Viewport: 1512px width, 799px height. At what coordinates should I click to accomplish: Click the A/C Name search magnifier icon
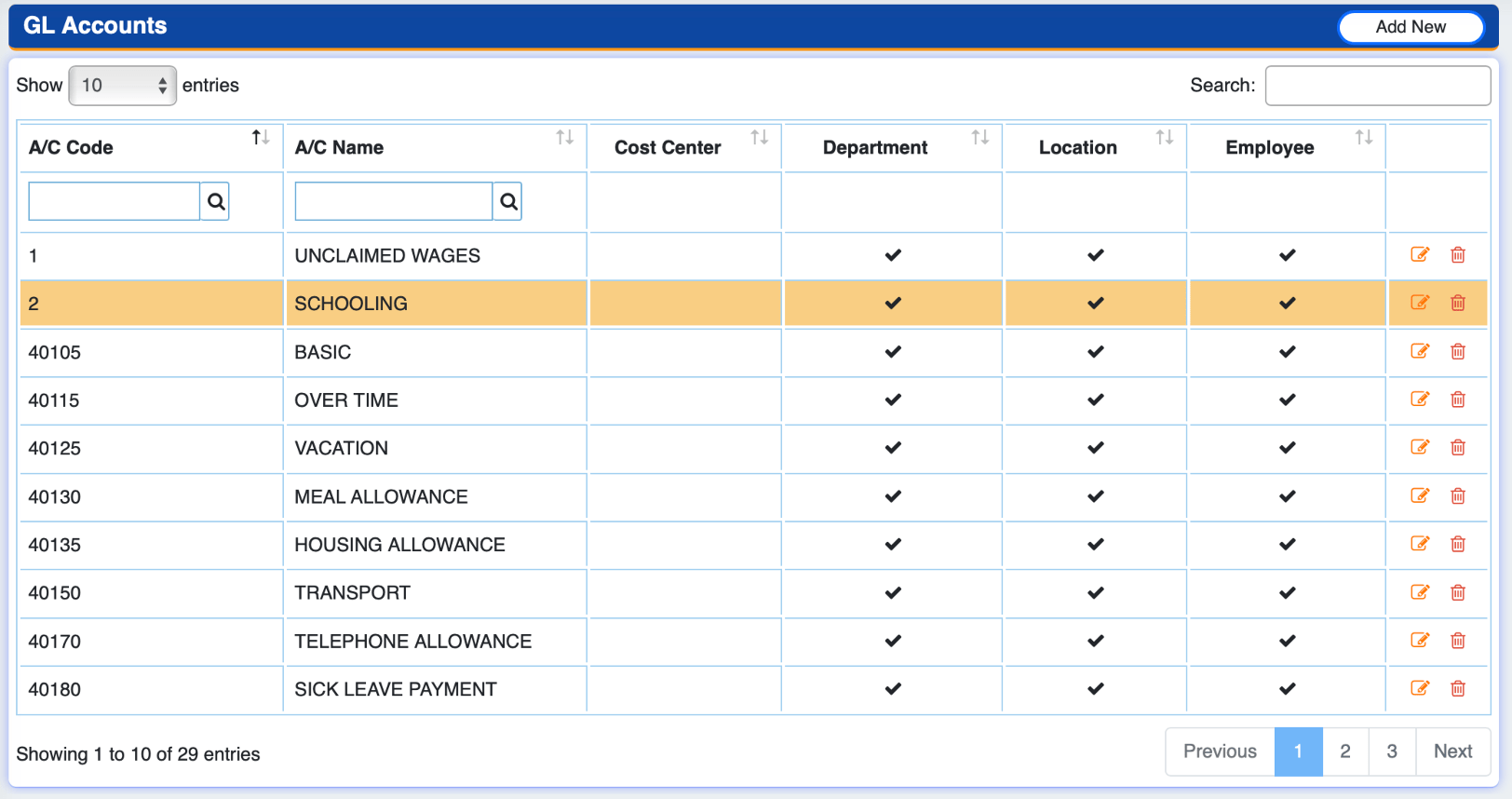(x=508, y=201)
